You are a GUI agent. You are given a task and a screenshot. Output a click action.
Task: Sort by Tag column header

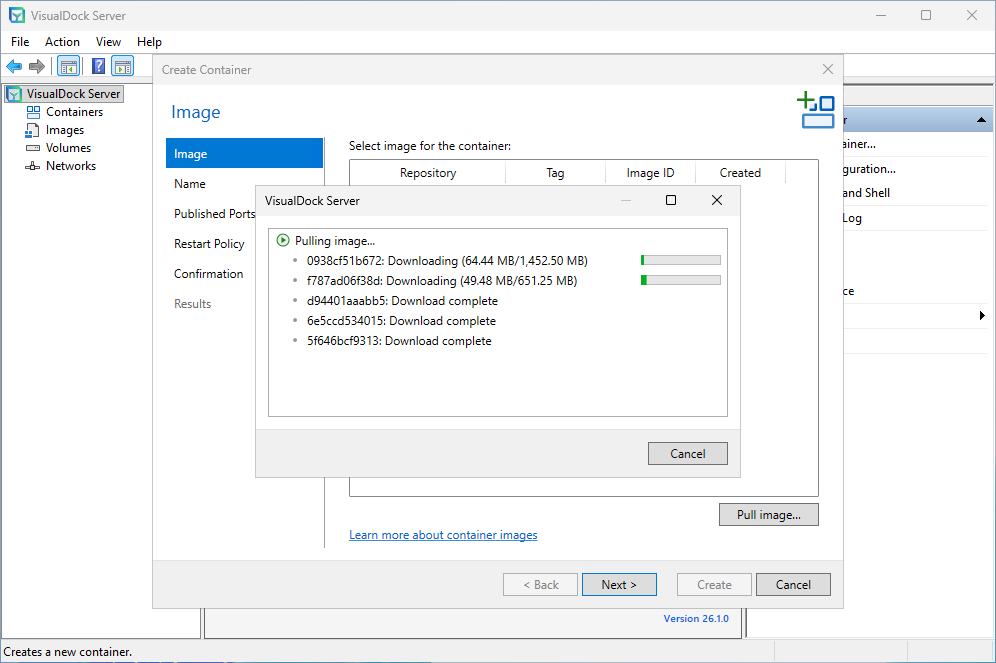(555, 173)
